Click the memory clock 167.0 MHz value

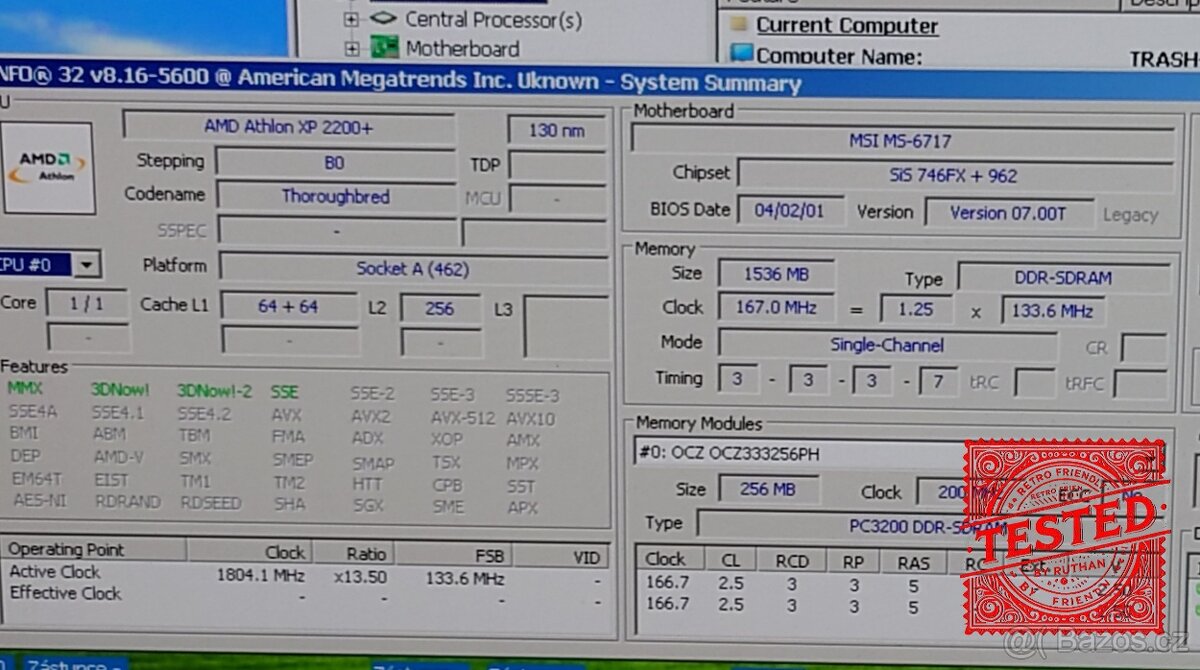(x=776, y=307)
